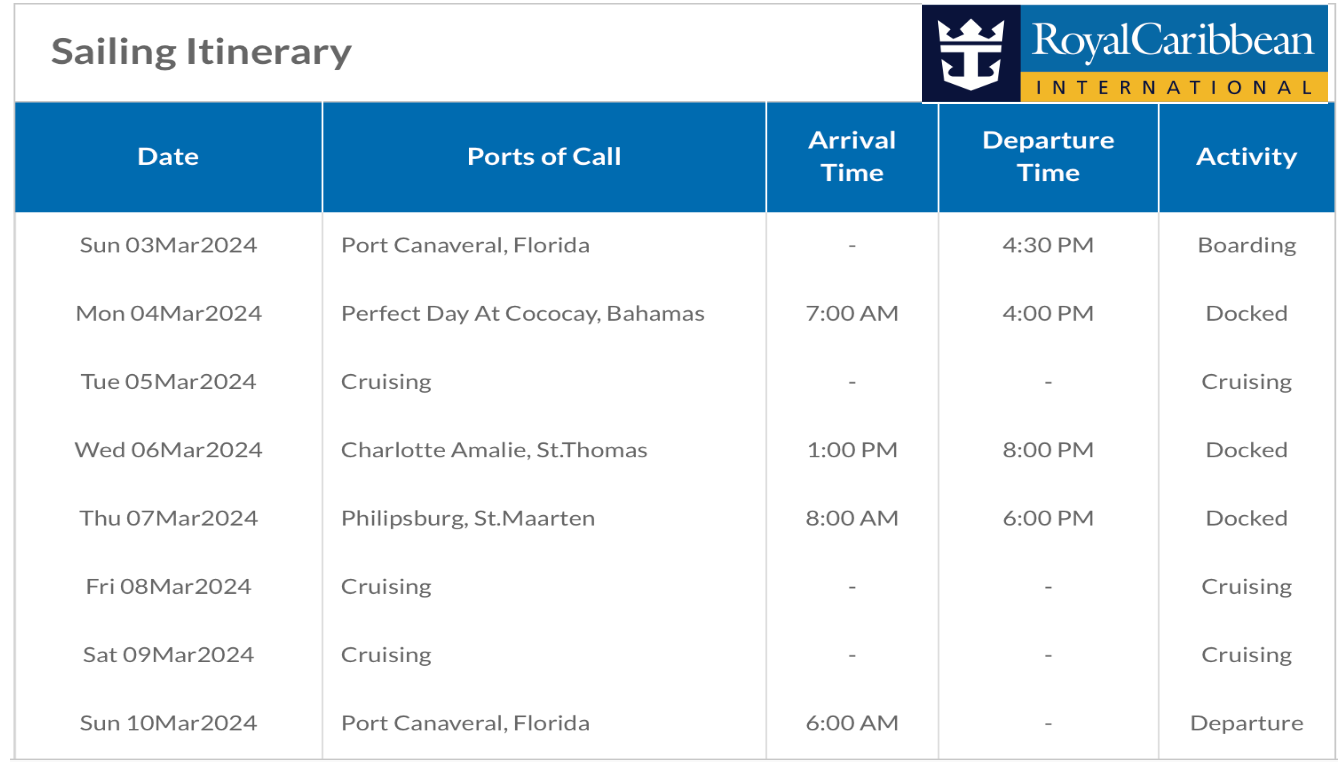Click the Date column header
The height and width of the screenshot is (766, 1344).
click(168, 157)
